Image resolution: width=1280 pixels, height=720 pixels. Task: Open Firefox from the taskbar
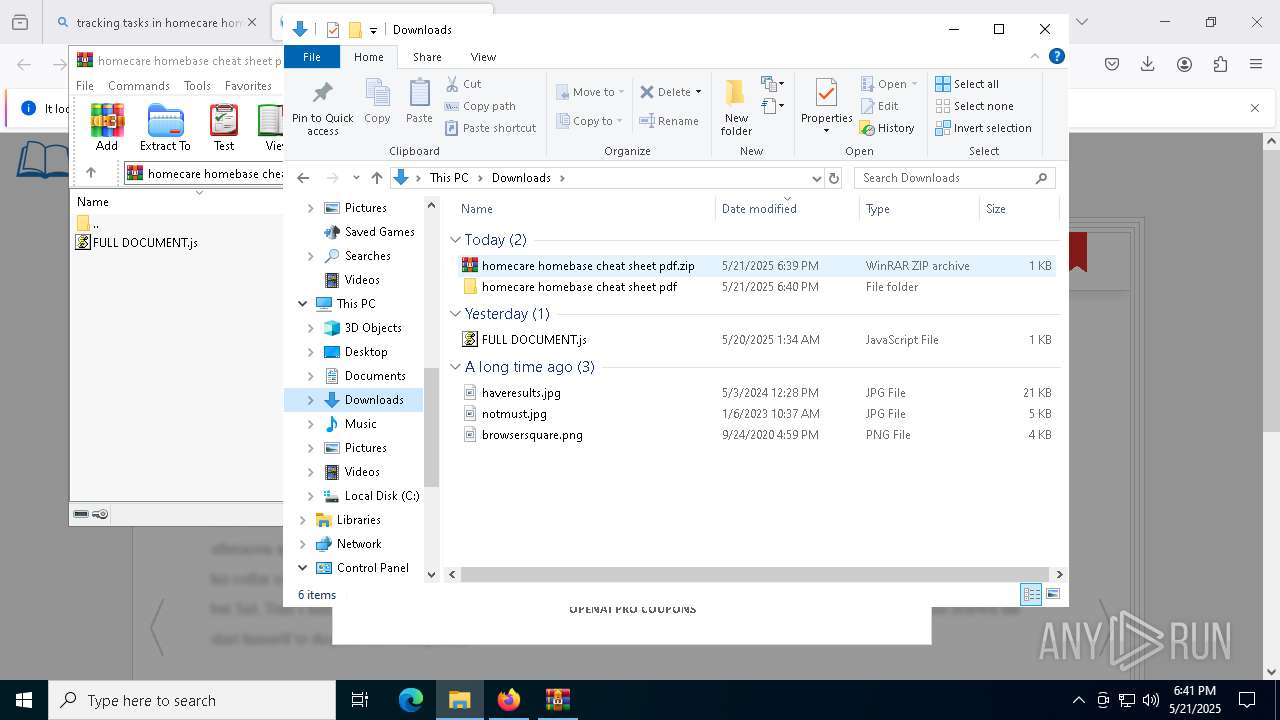pos(509,700)
